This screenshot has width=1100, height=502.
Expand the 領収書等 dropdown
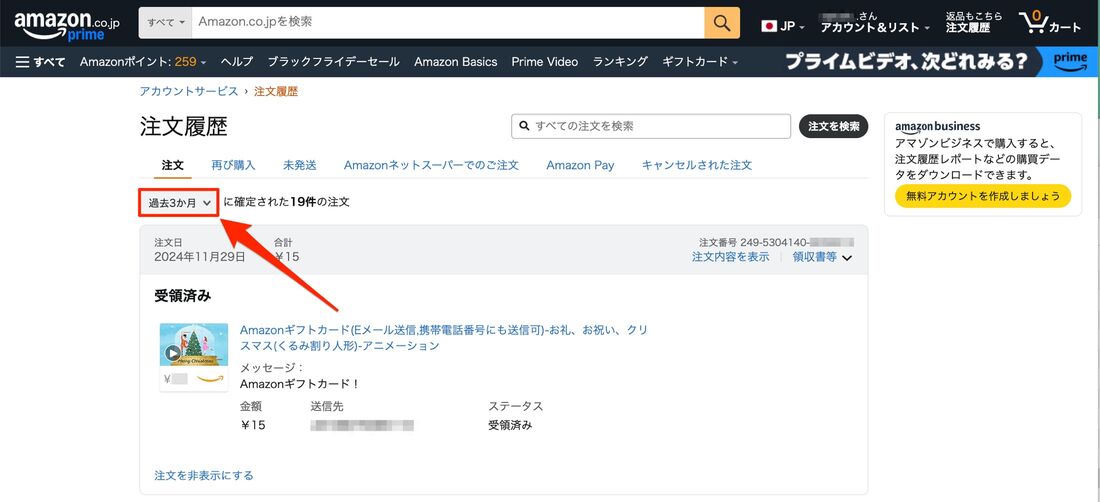pos(822,257)
